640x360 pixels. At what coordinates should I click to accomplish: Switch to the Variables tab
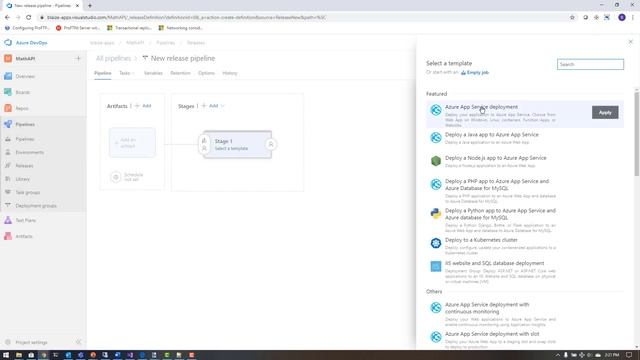(153, 73)
